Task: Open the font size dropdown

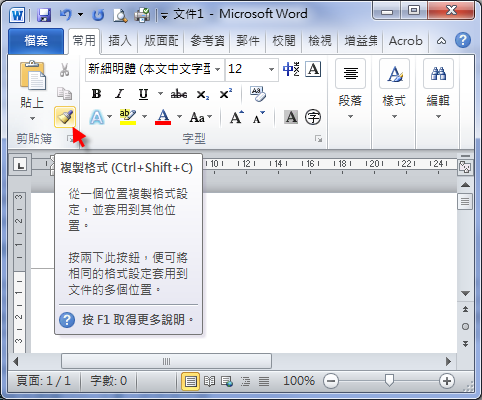Action: 271,69
